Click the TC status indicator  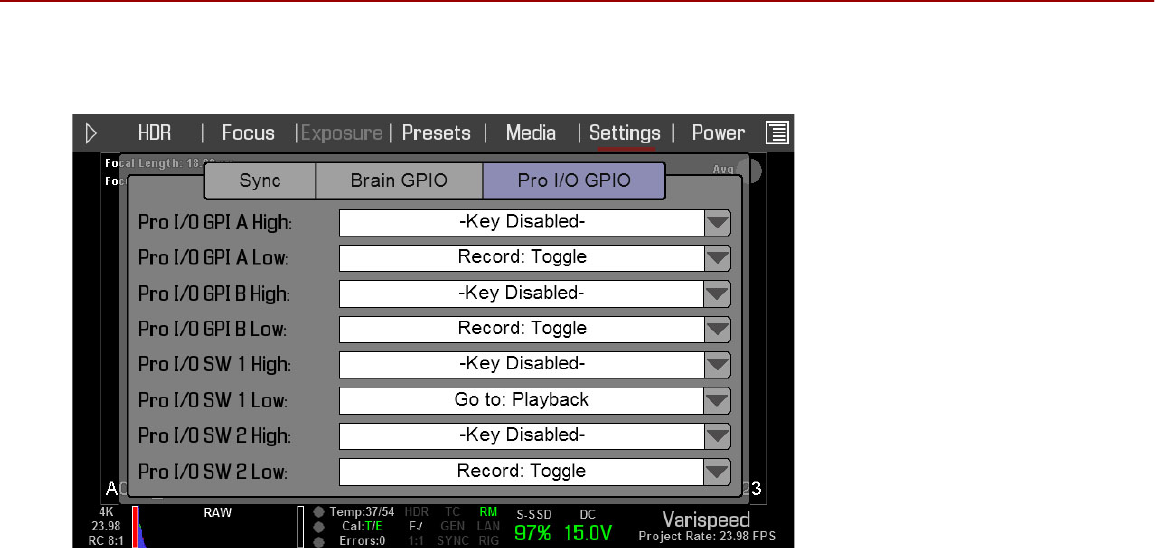pos(452,513)
